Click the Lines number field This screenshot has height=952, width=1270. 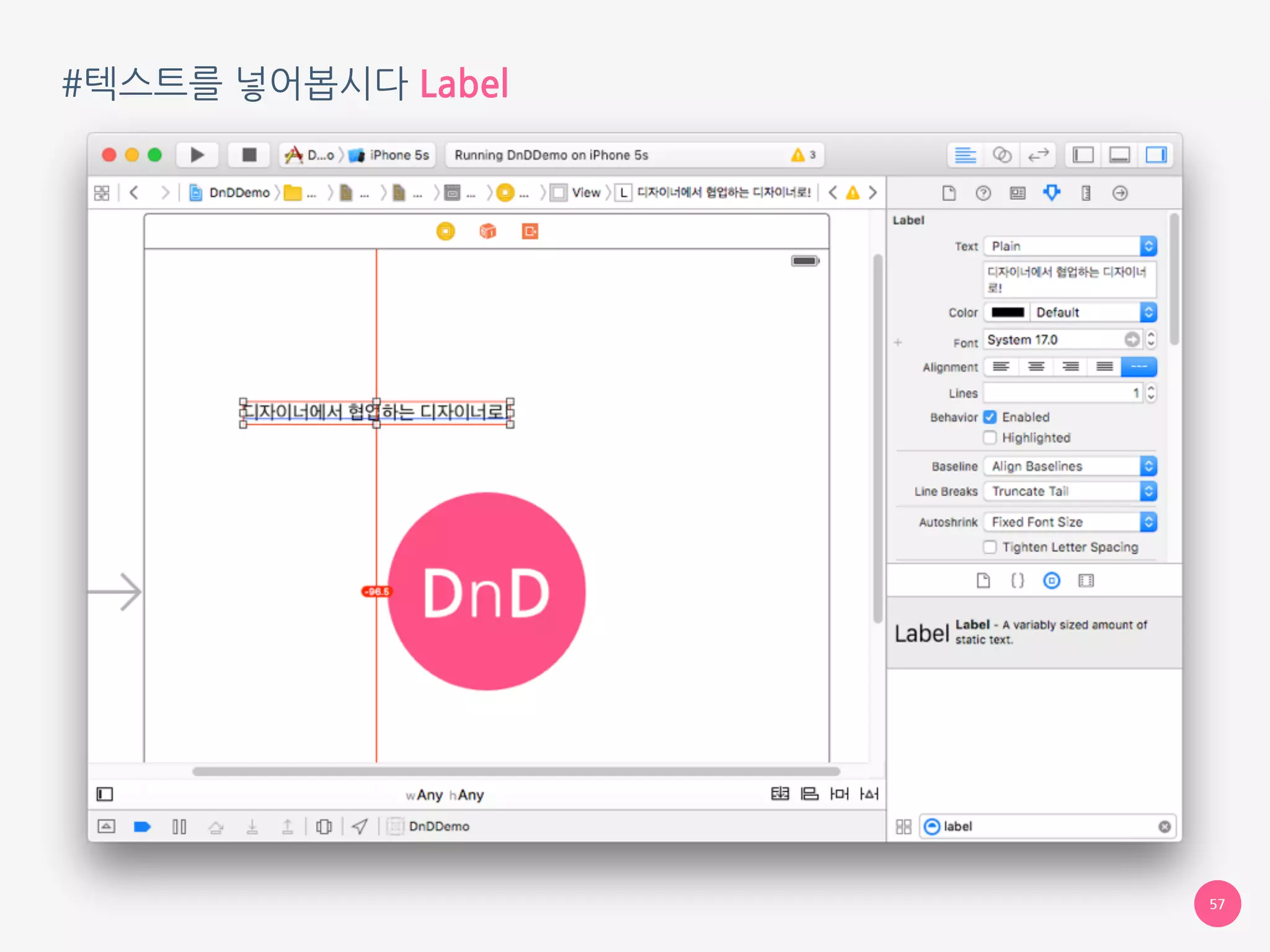(x=1063, y=393)
